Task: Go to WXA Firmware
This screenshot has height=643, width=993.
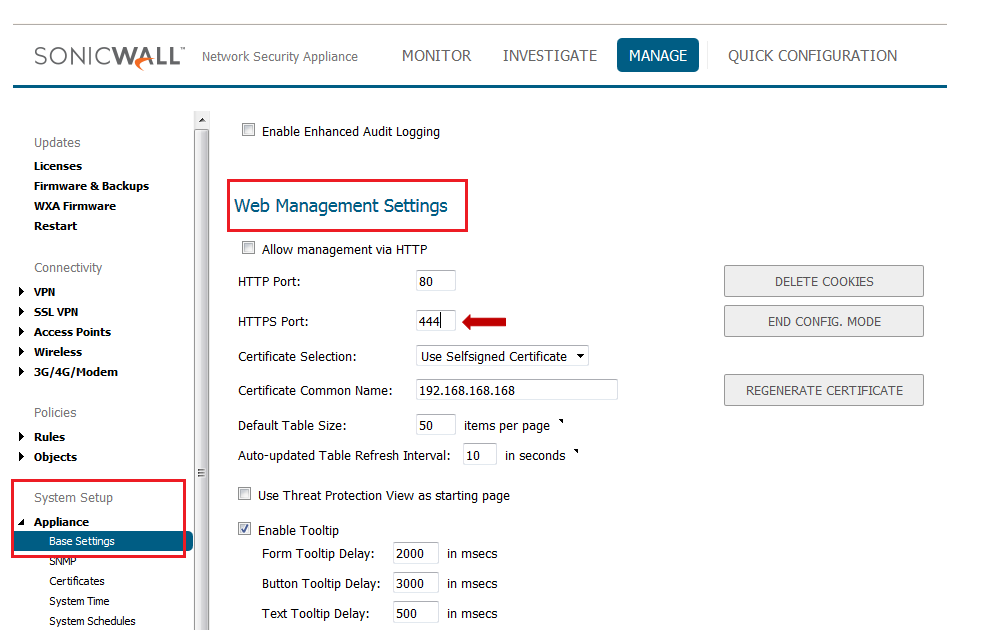Action: point(75,206)
